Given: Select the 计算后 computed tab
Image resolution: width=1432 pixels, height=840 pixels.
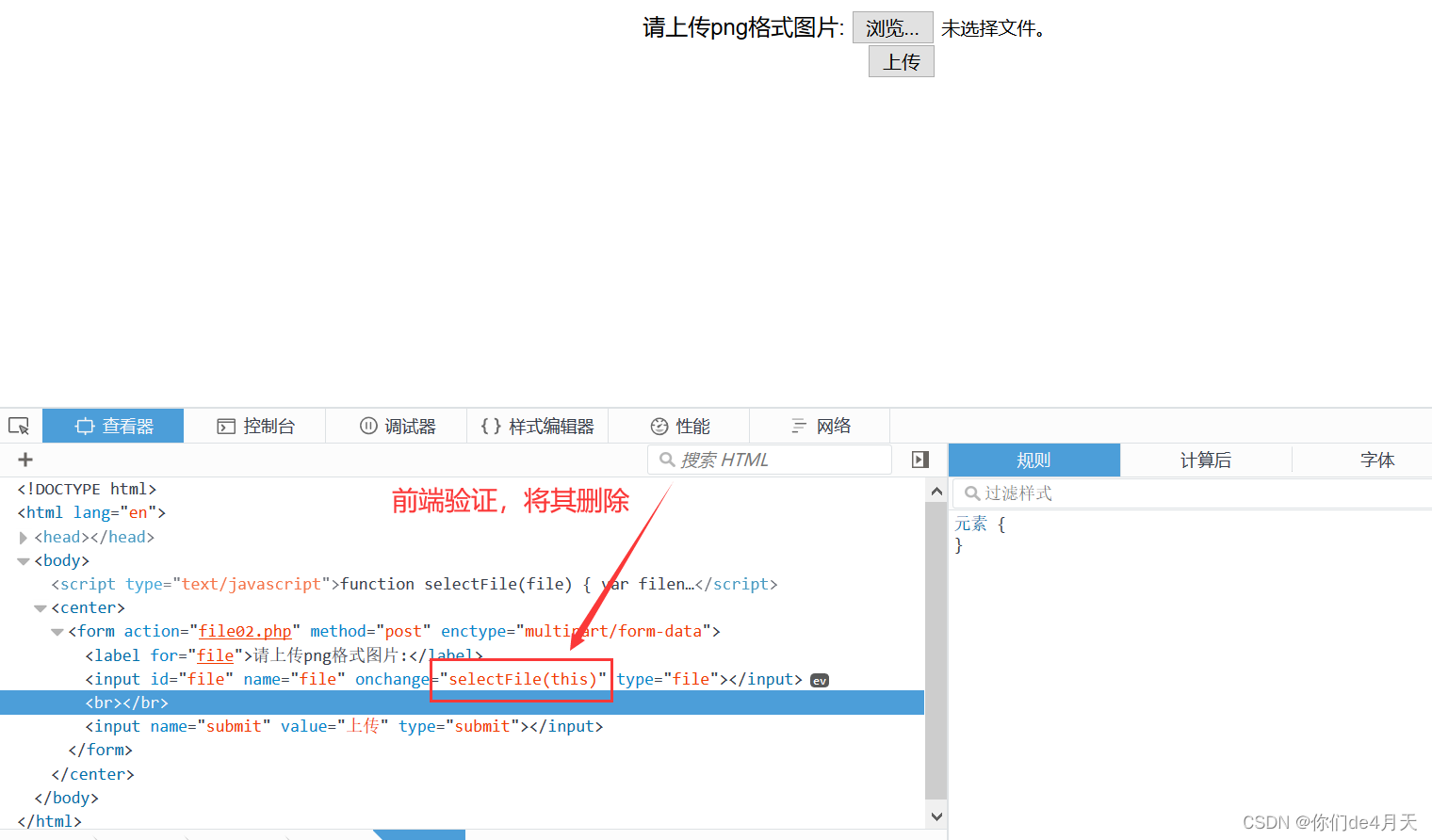Looking at the screenshot, I should 1206,460.
